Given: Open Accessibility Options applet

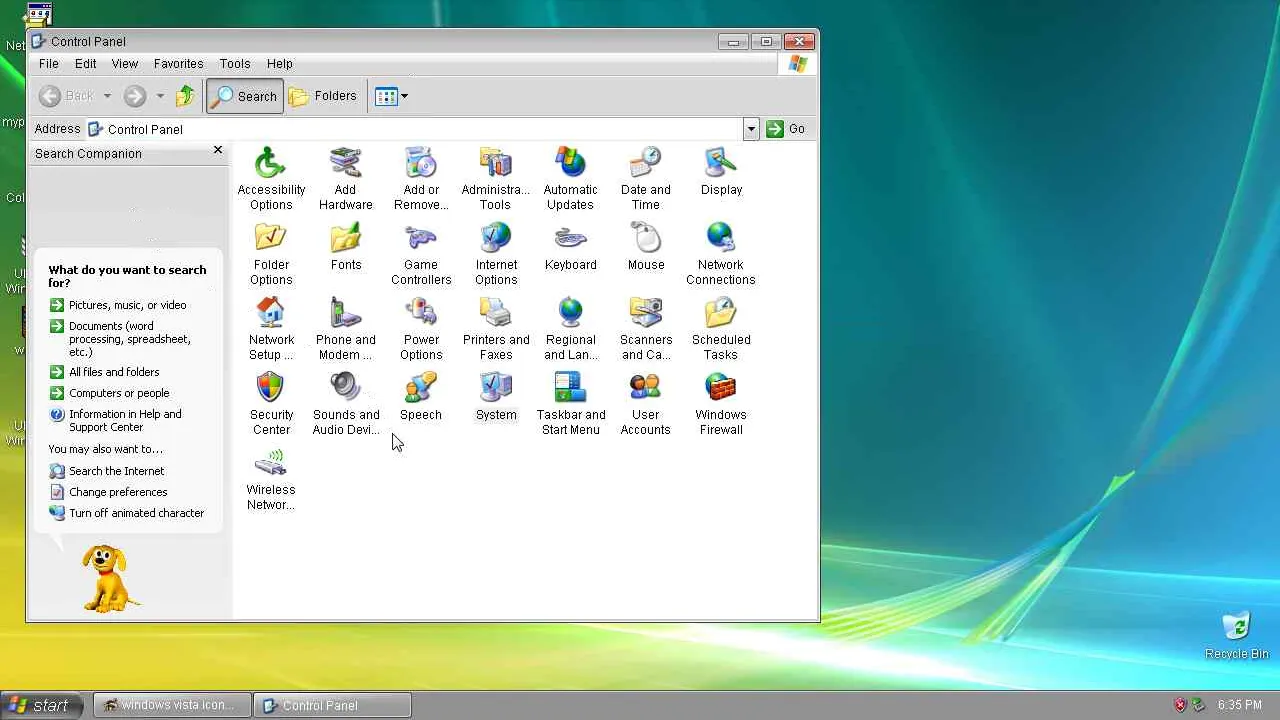Looking at the screenshot, I should click(x=271, y=178).
